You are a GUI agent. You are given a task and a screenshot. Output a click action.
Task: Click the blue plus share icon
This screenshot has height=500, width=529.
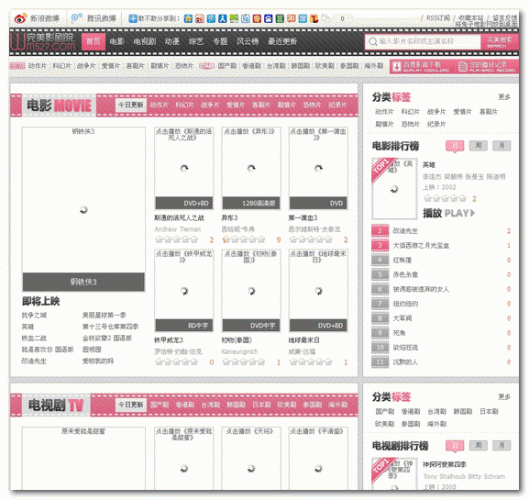[x=133, y=19]
